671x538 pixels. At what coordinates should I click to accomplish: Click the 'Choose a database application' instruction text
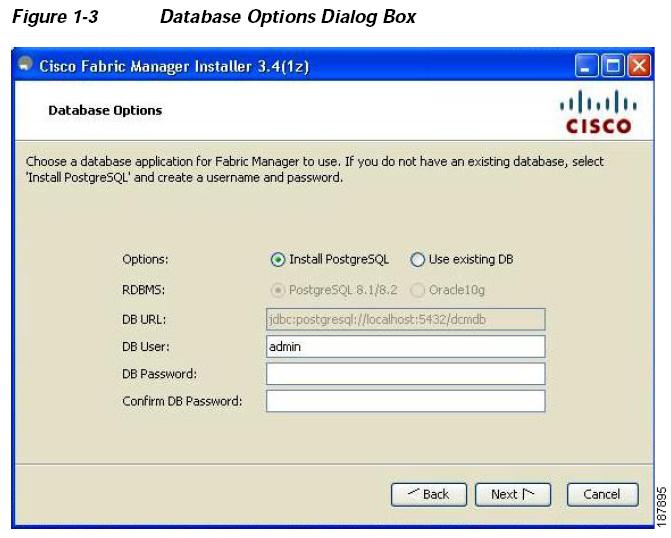point(315,169)
